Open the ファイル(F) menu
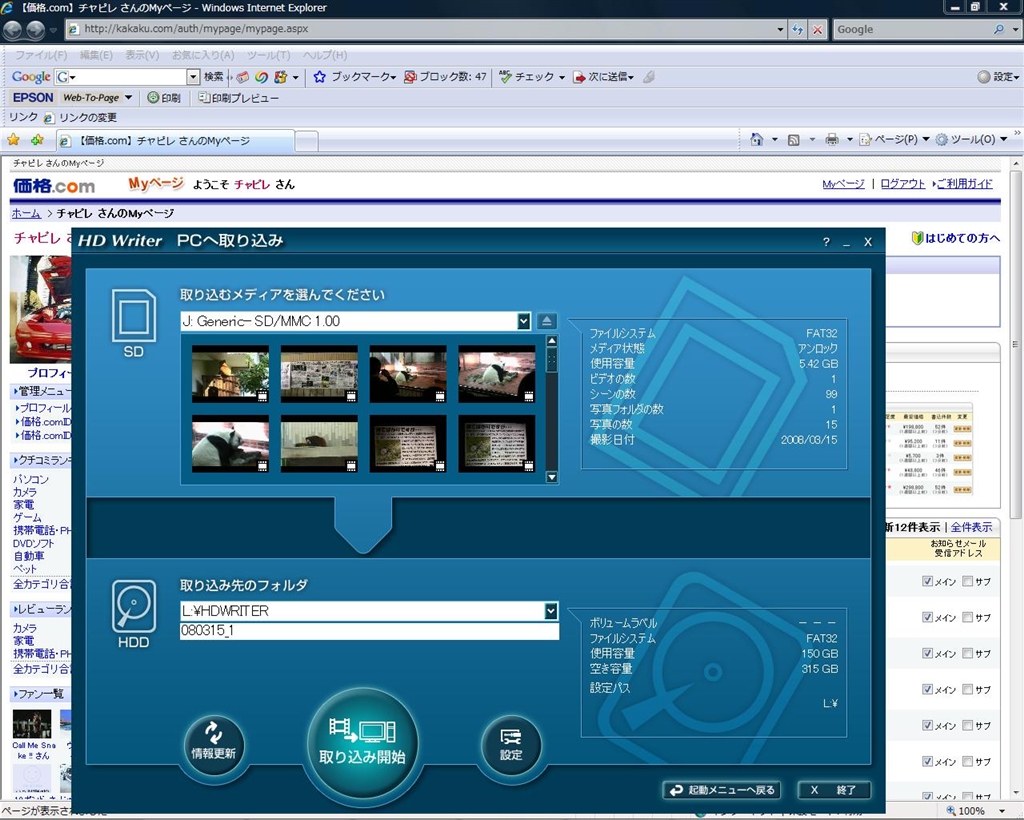 click(41, 55)
